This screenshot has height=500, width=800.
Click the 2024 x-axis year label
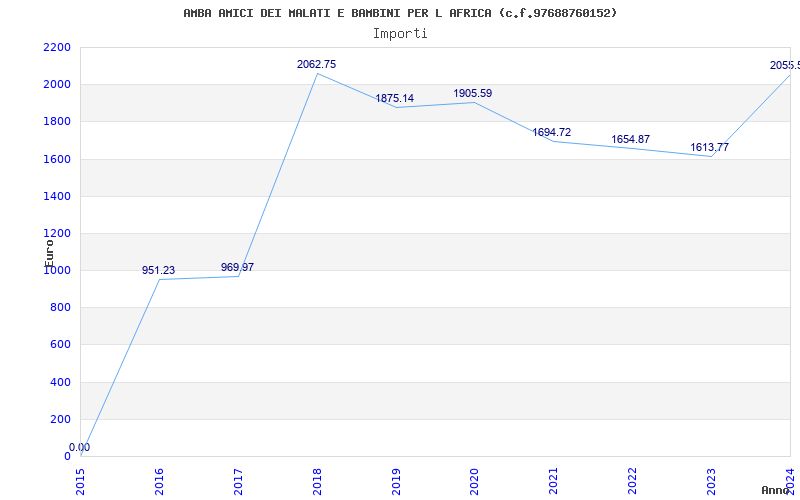tap(790, 481)
